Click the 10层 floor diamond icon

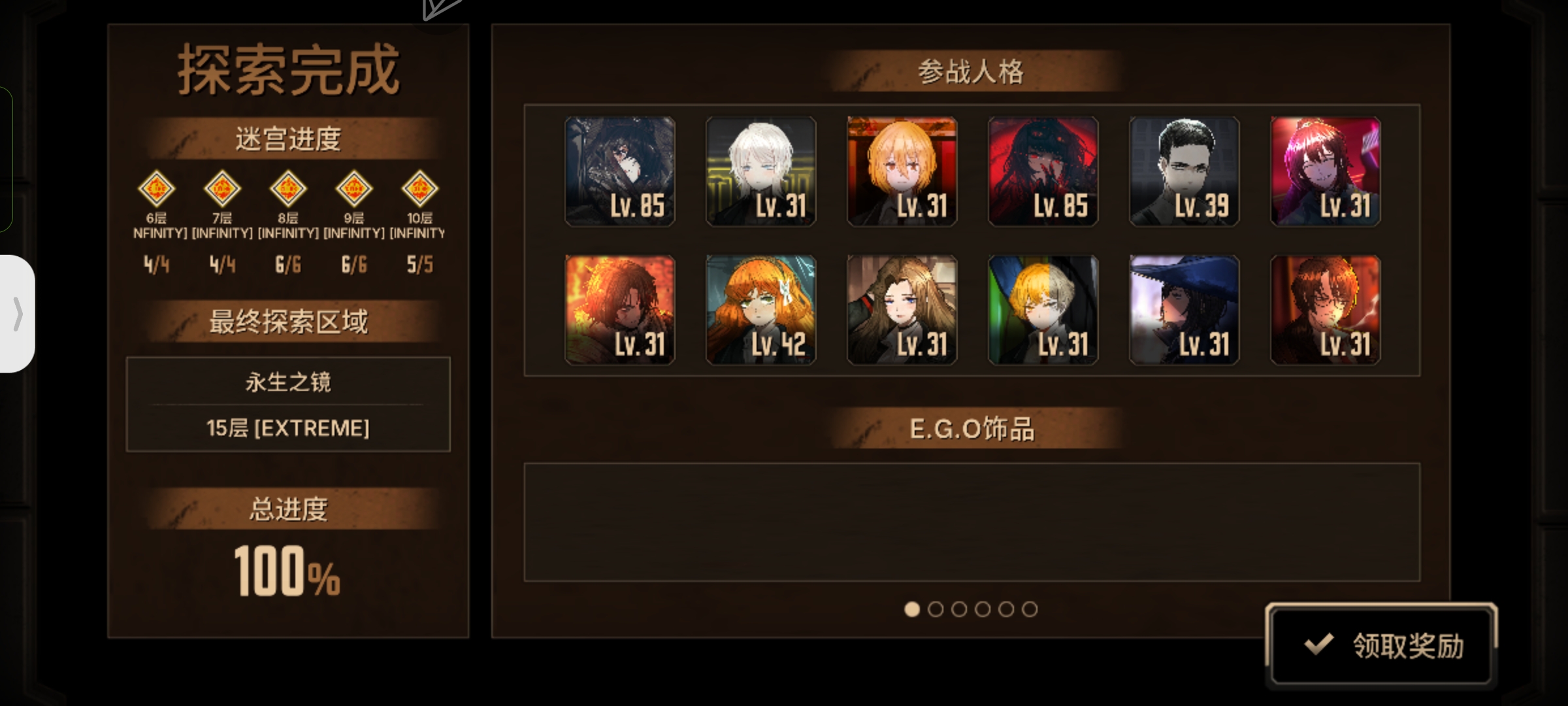419,189
